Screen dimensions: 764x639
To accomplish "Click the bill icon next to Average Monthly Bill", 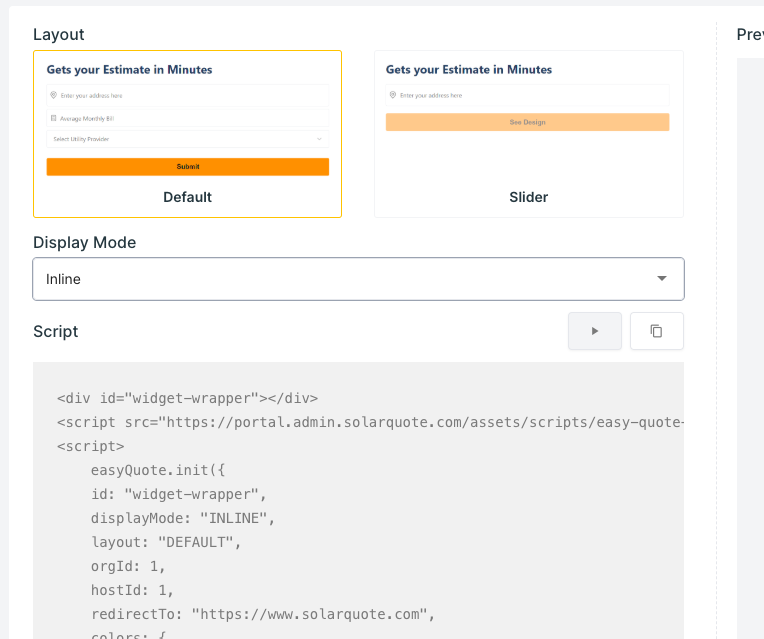I will click(53, 118).
